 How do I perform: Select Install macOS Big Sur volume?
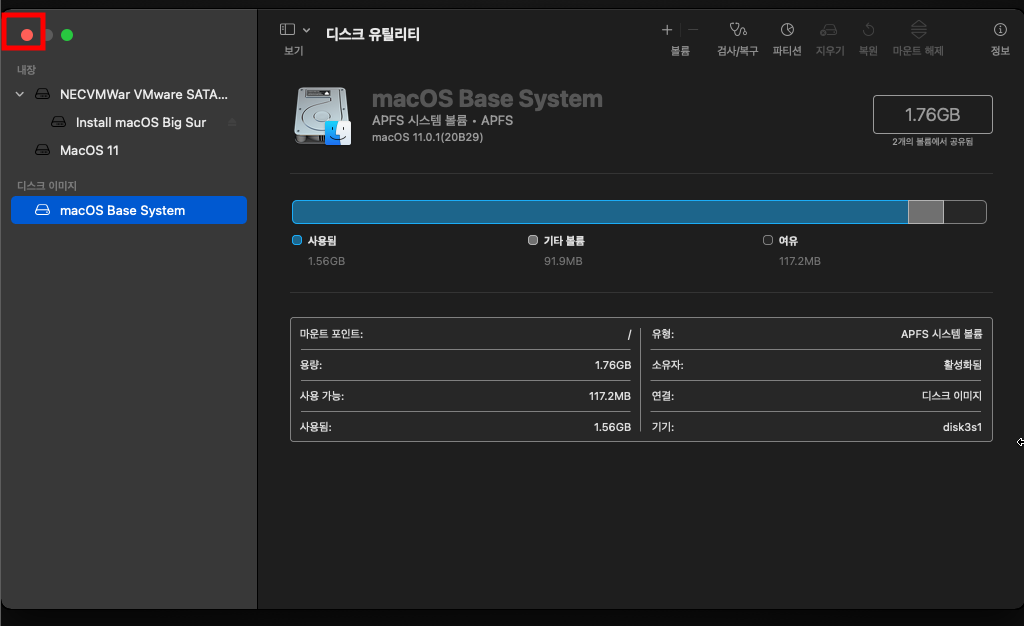click(x=129, y=122)
